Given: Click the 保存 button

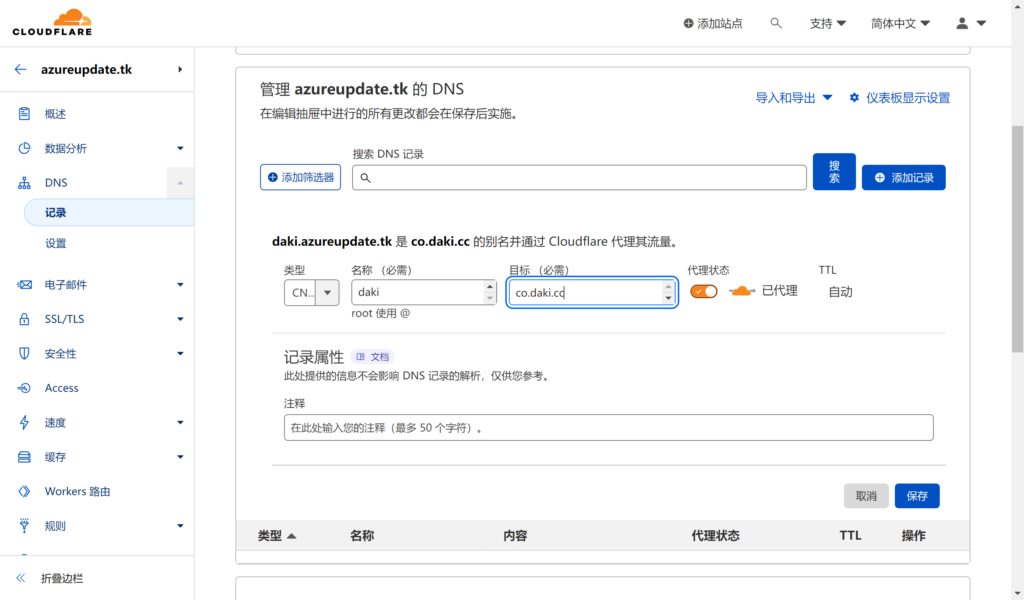Looking at the screenshot, I should click(917, 496).
